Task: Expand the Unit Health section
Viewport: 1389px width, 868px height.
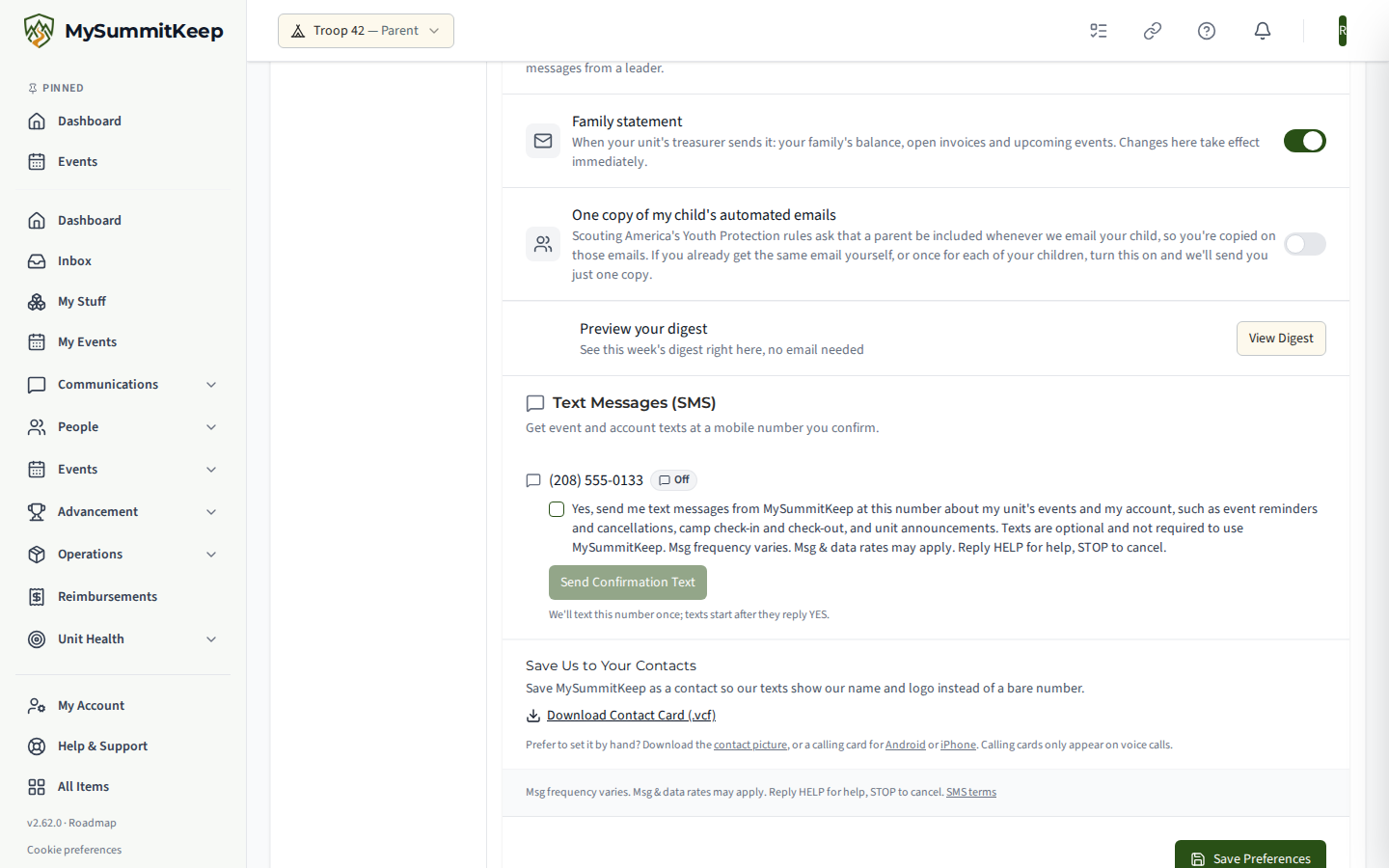Action: click(123, 639)
